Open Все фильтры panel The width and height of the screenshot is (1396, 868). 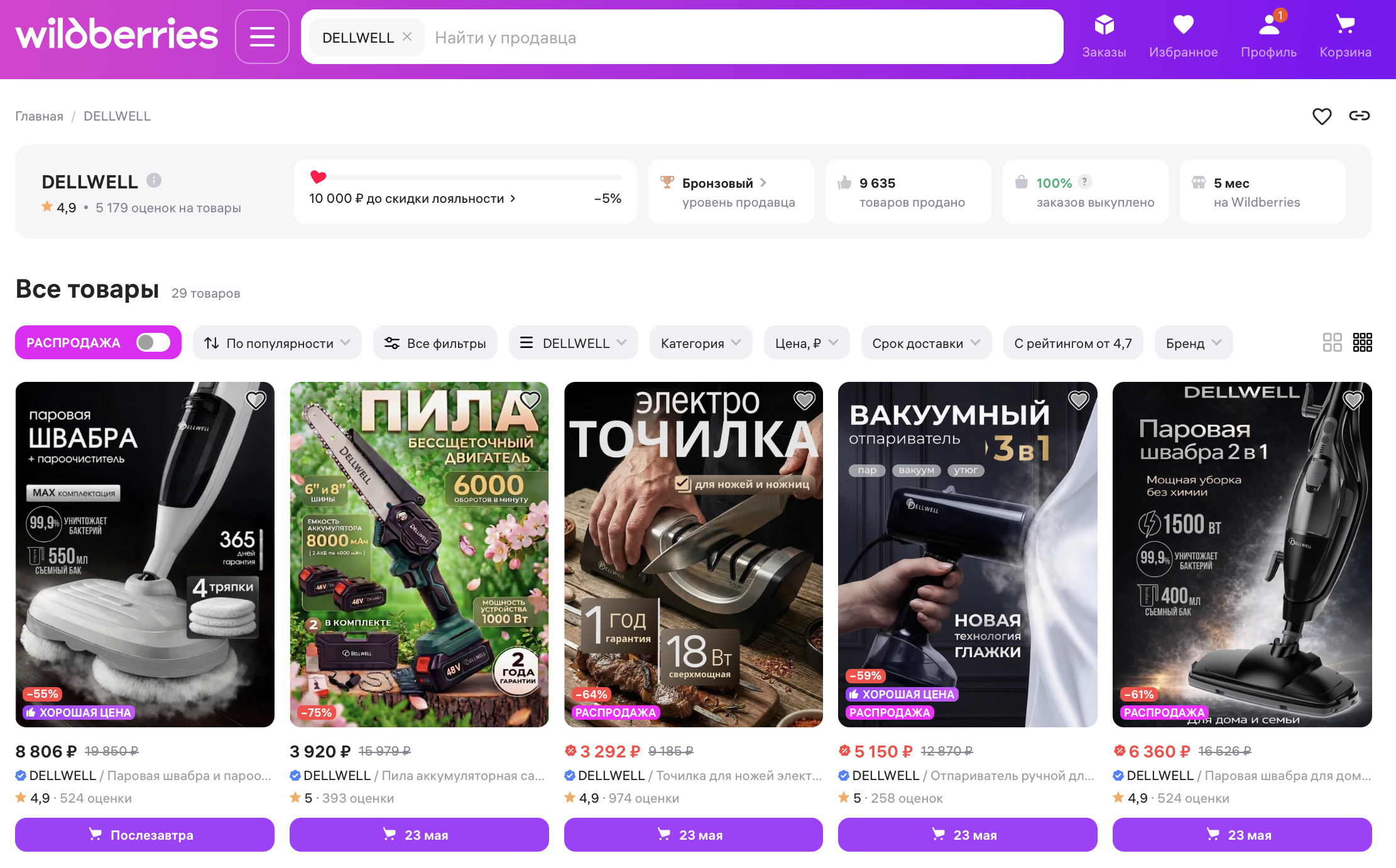coord(435,343)
